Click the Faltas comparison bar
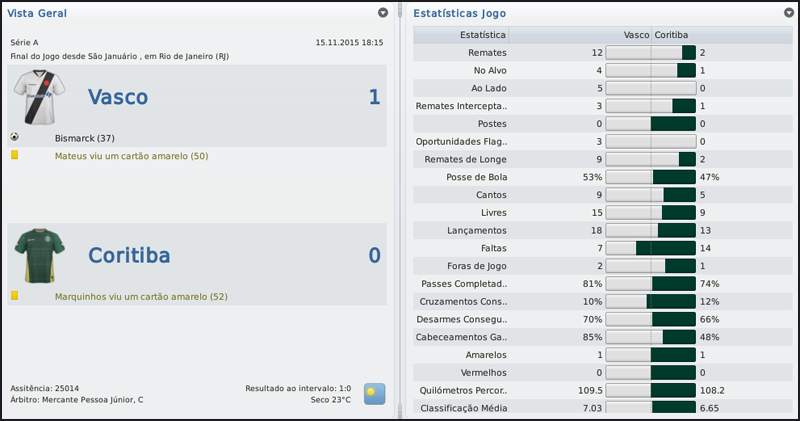The height and width of the screenshot is (421, 800). tap(650, 247)
